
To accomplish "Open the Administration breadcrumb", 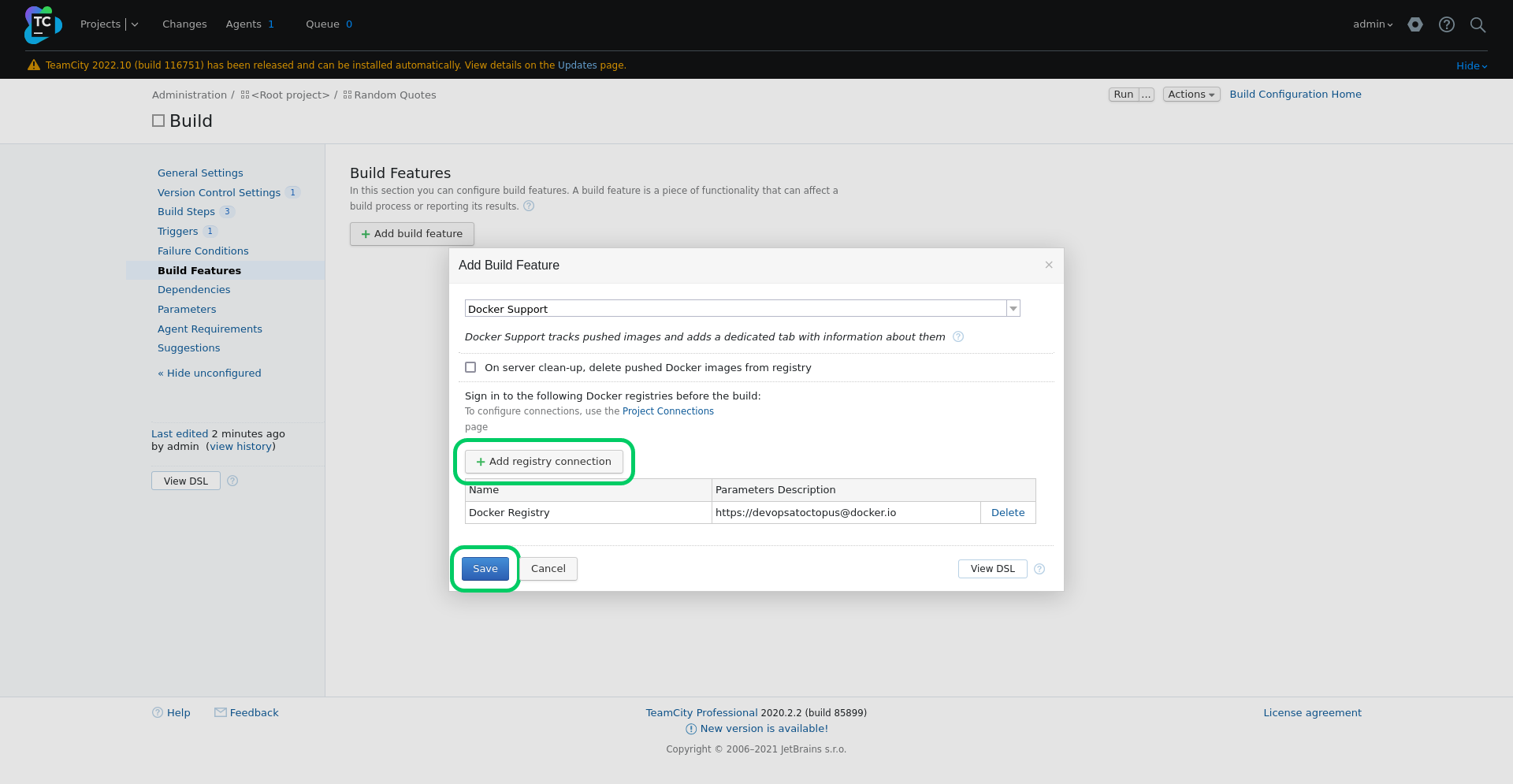I will (189, 95).
